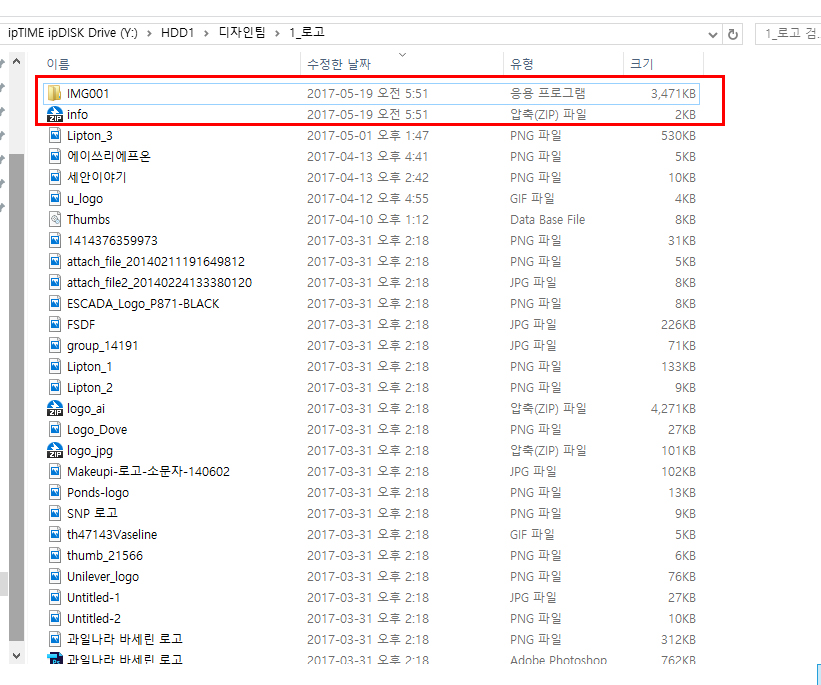Click the Ponds-logo file icon
The width and height of the screenshot is (821, 685).
[x=54, y=492]
